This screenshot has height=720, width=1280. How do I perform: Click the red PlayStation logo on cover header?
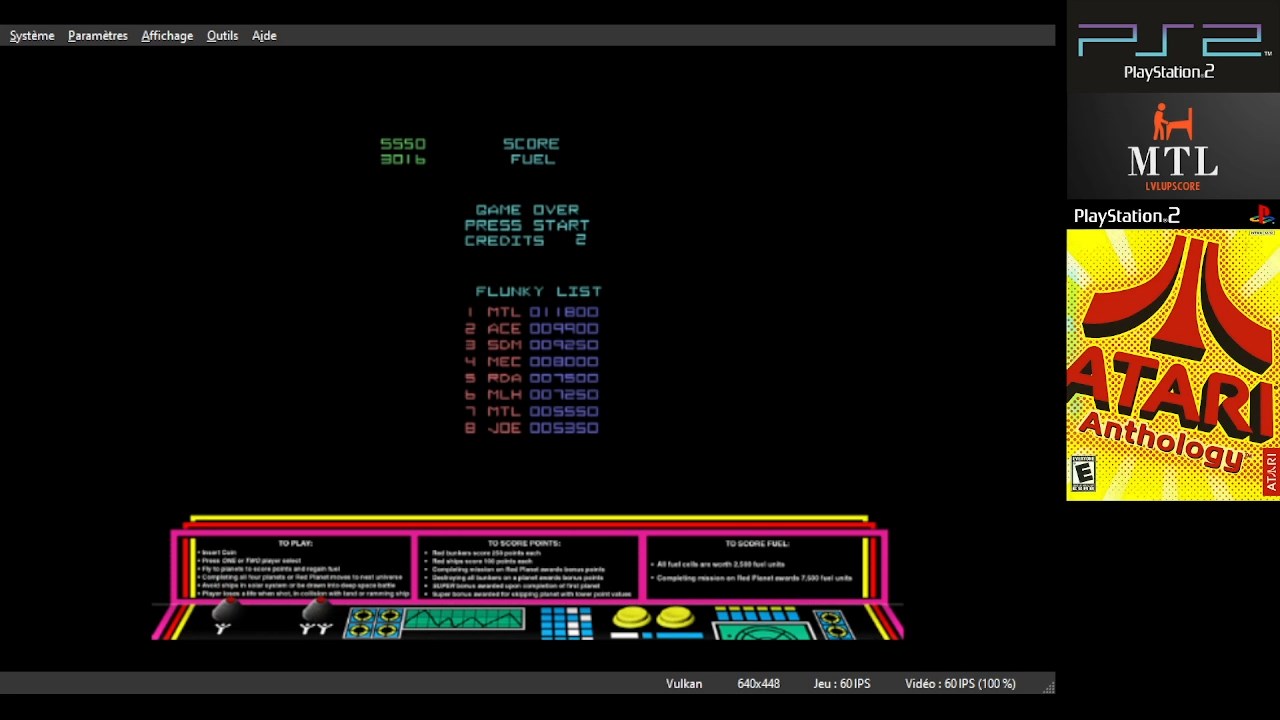tap(1261, 215)
